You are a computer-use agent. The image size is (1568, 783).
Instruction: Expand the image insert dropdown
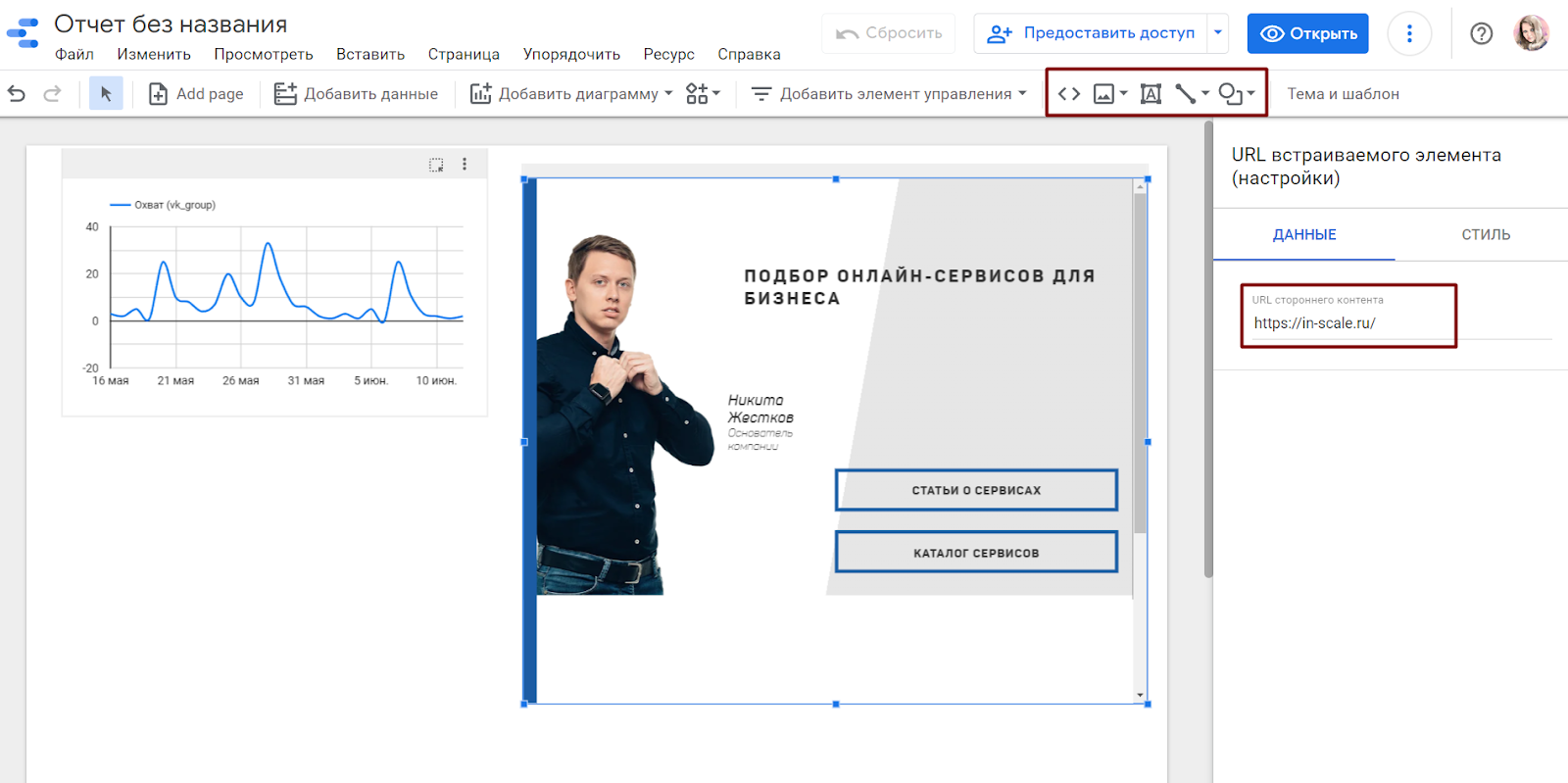point(1123,94)
